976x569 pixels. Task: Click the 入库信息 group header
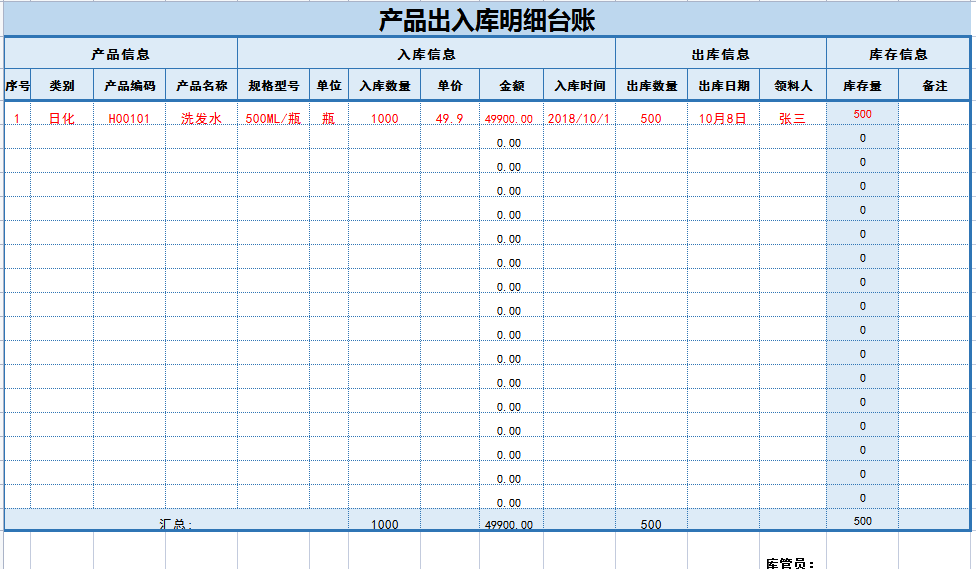tap(426, 54)
